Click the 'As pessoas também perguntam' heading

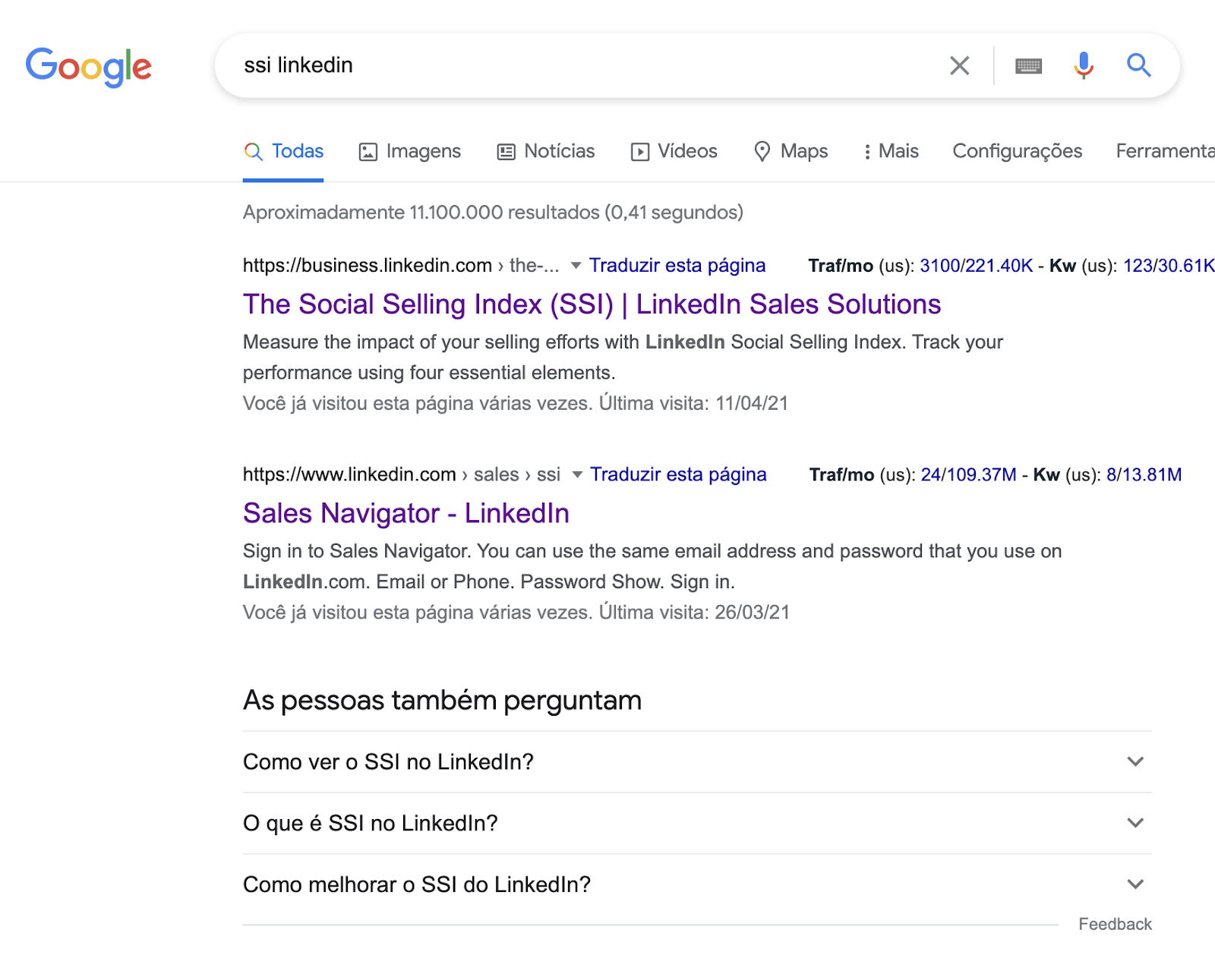(442, 700)
